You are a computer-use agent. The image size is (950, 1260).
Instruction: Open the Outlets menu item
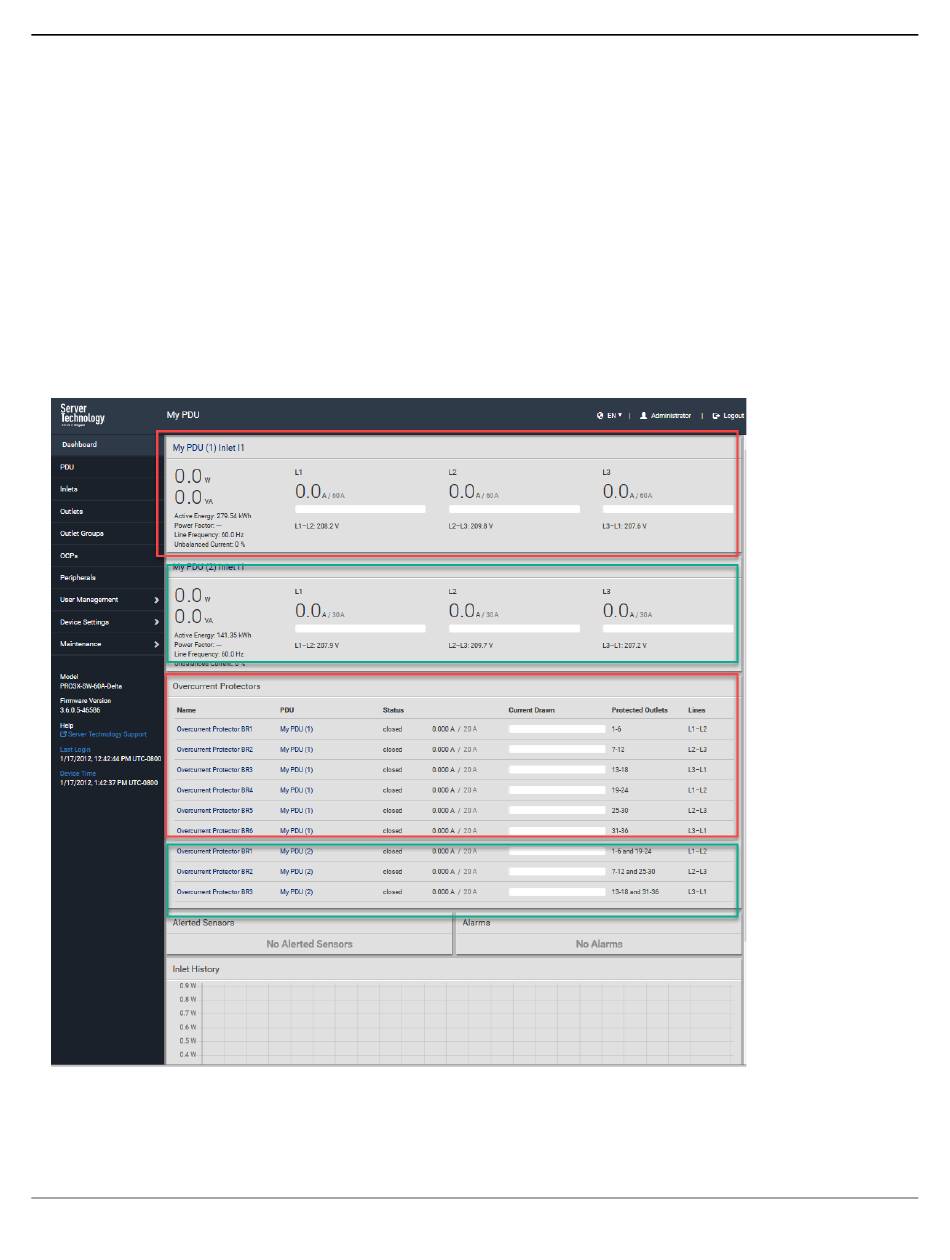(107, 511)
